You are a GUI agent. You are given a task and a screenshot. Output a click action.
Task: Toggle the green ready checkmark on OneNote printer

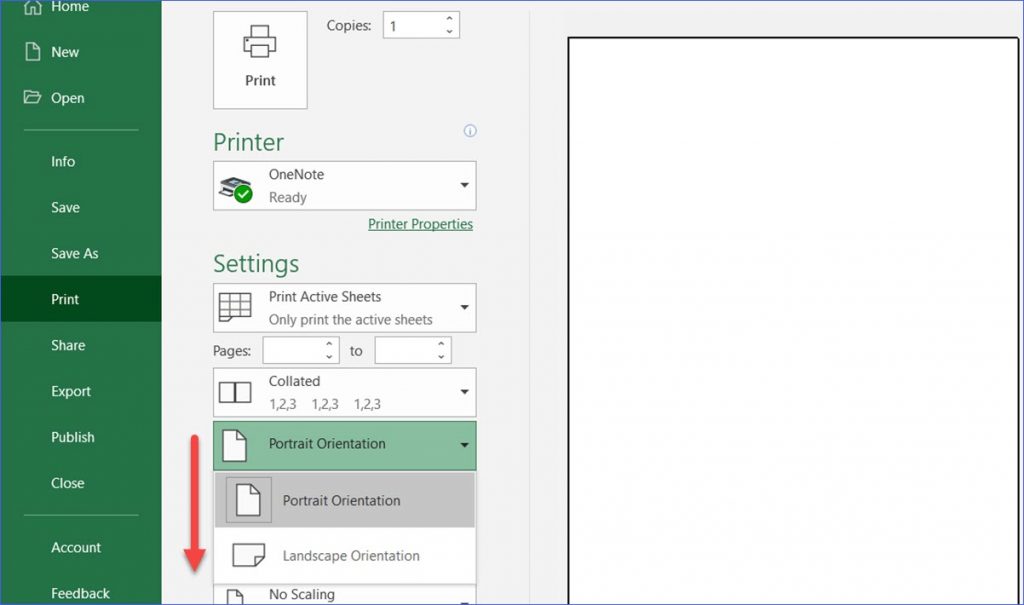[240, 193]
